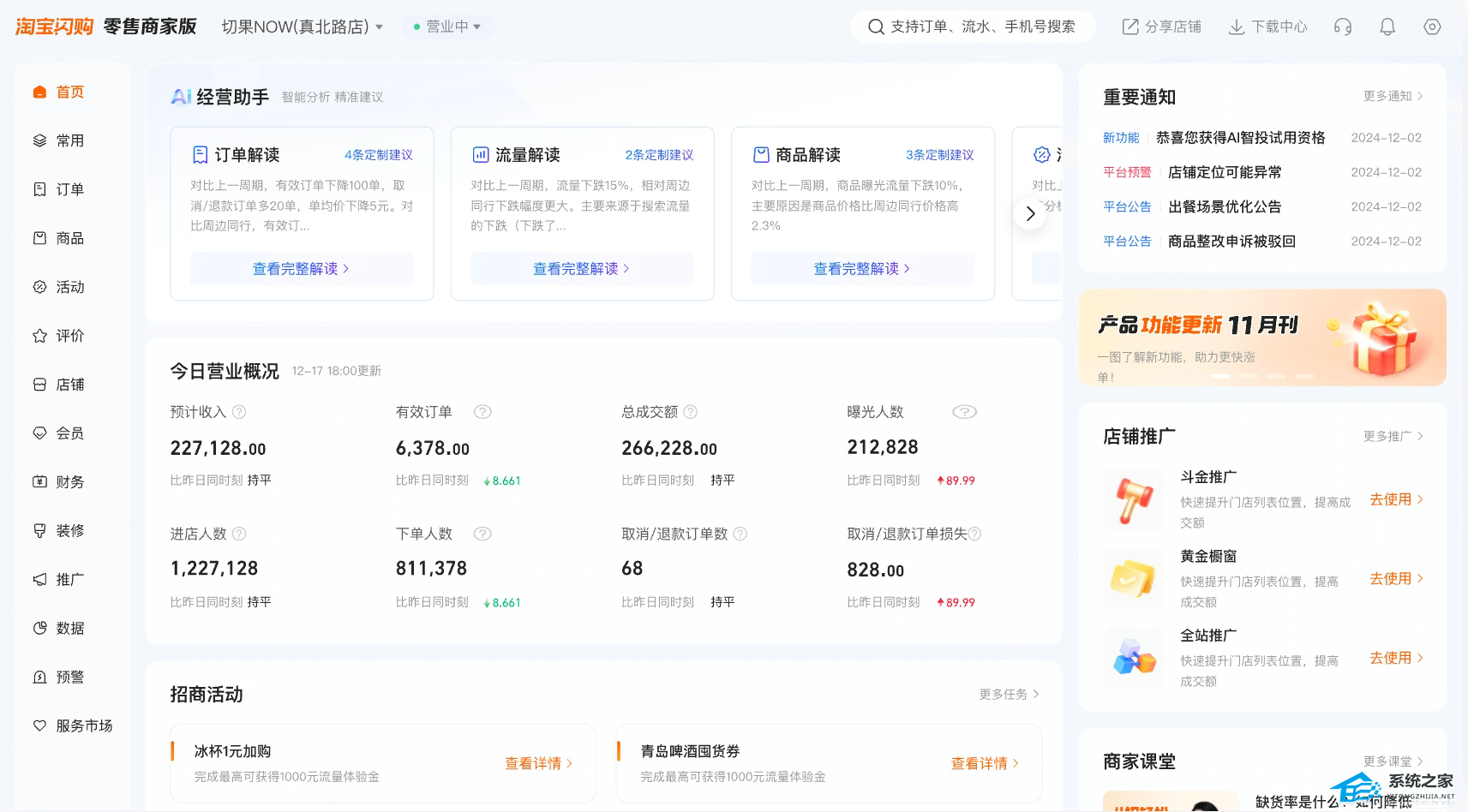Open notice 恭喜您获得AI智投试用资格
Screen dimensions: 1468x812
point(1241,138)
